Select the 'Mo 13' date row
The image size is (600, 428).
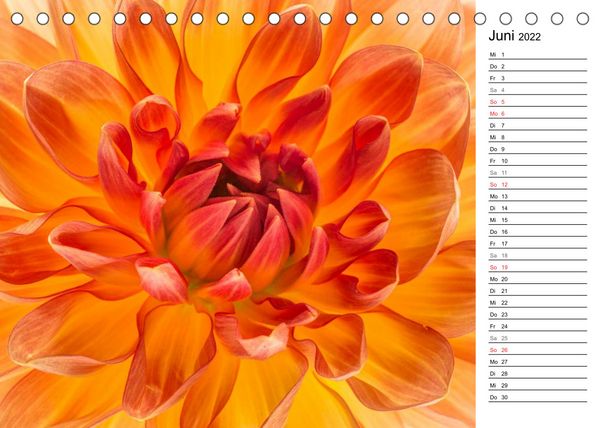coord(538,197)
